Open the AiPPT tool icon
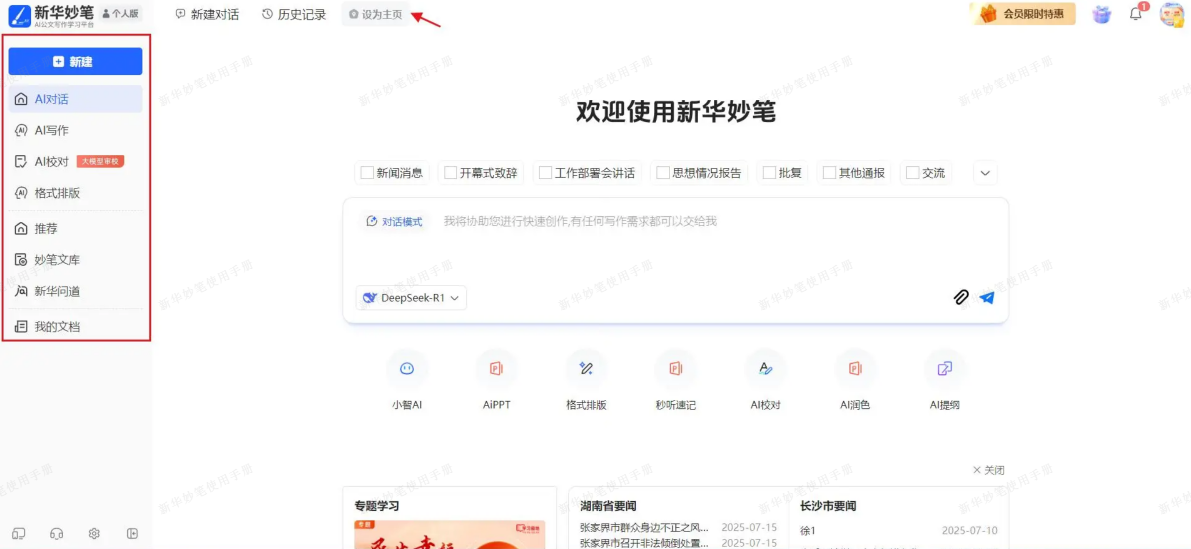This screenshot has height=549, width=1191. (x=497, y=369)
